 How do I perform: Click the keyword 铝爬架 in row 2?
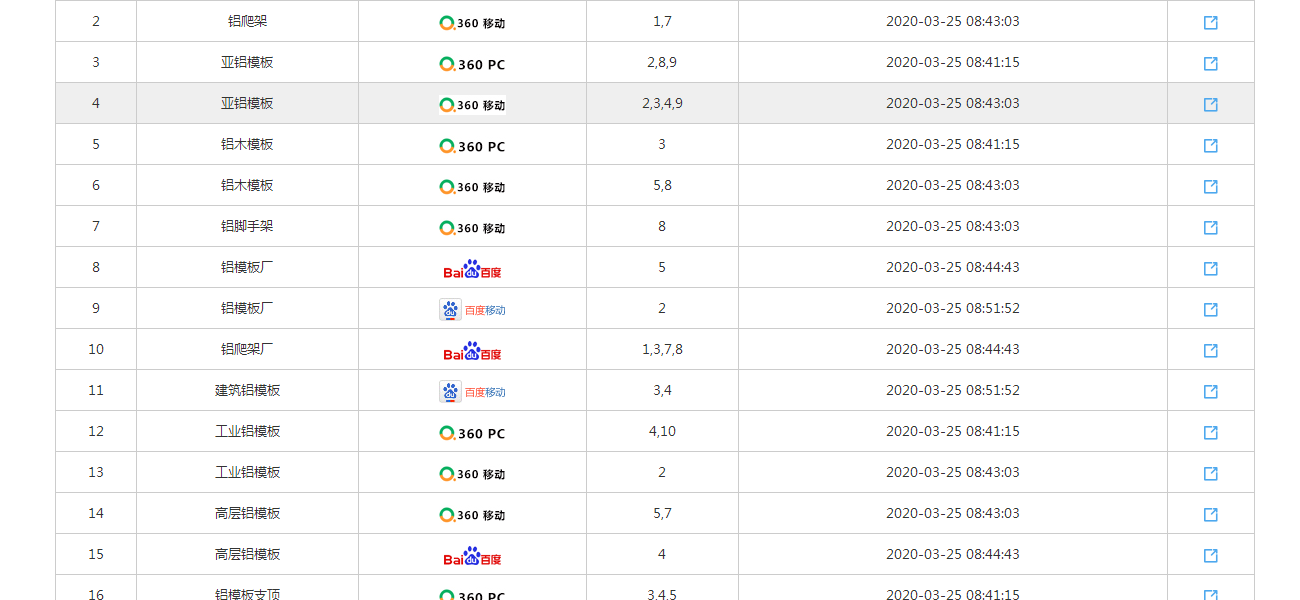247,21
